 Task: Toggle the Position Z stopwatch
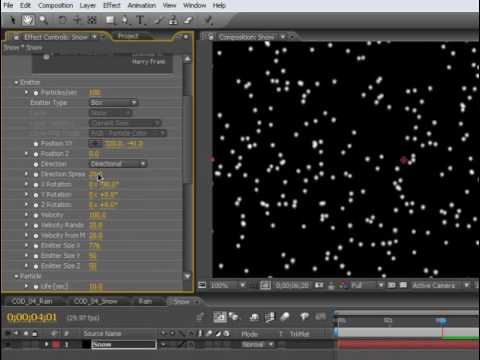pyautogui.click(x=36, y=154)
